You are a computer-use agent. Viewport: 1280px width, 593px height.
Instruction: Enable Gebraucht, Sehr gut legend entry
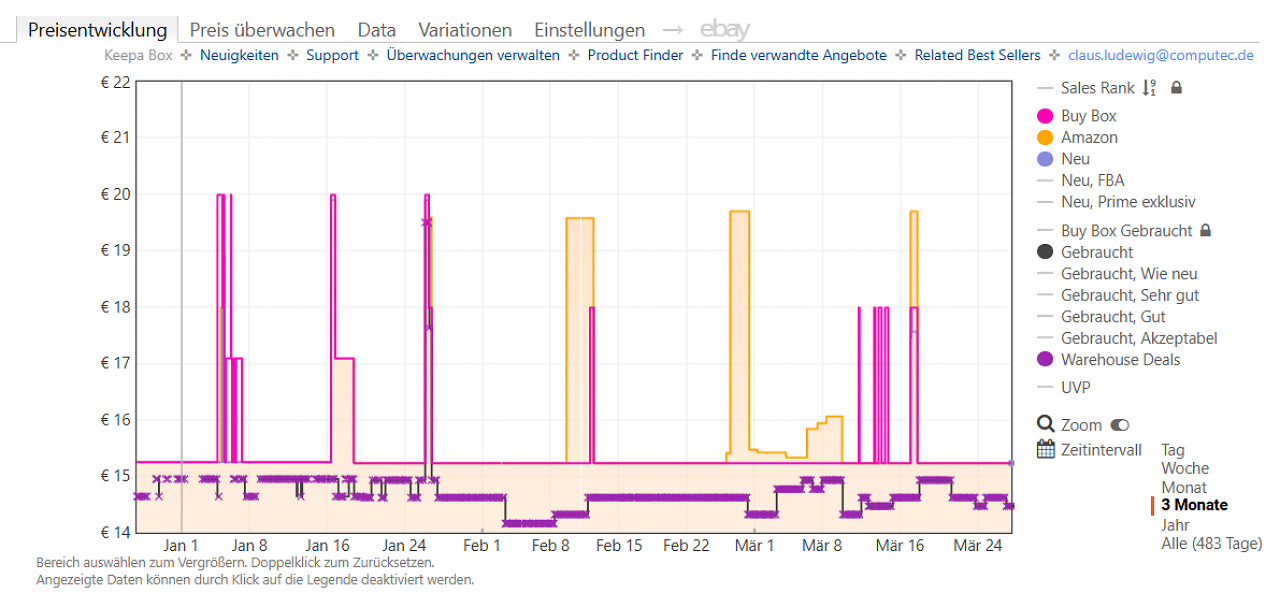1130,296
